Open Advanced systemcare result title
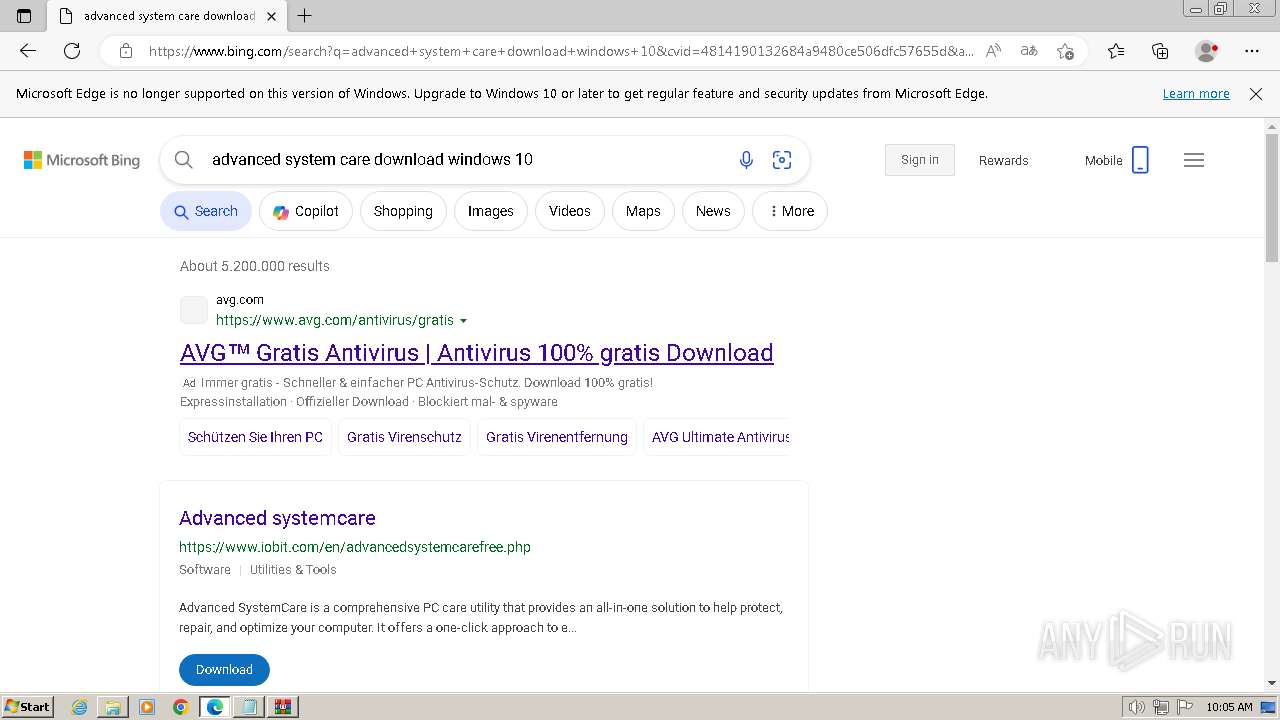Screen dimensions: 1280x720 point(277,518)
